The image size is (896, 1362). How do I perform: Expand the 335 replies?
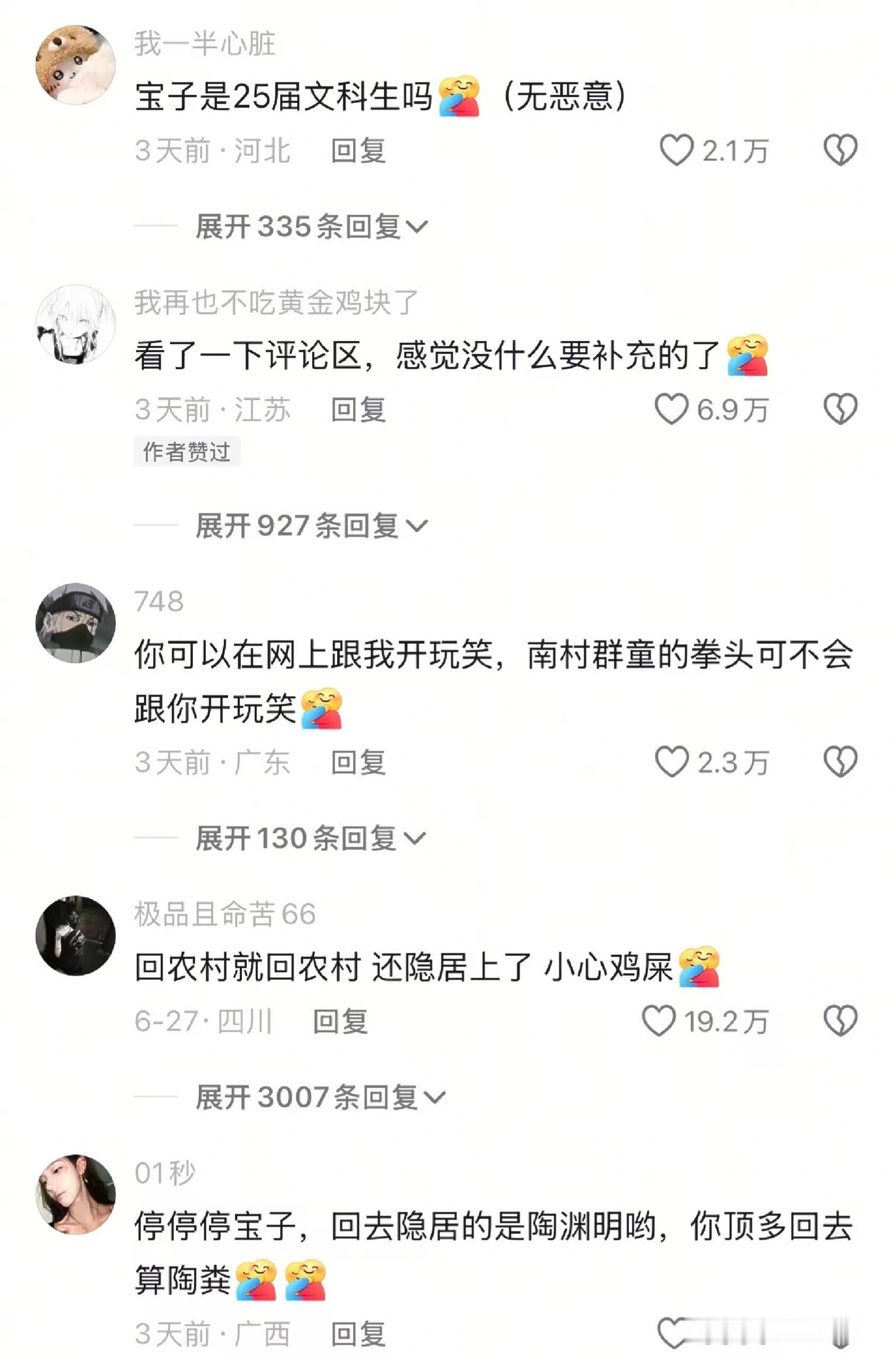[x=311, y=226]
